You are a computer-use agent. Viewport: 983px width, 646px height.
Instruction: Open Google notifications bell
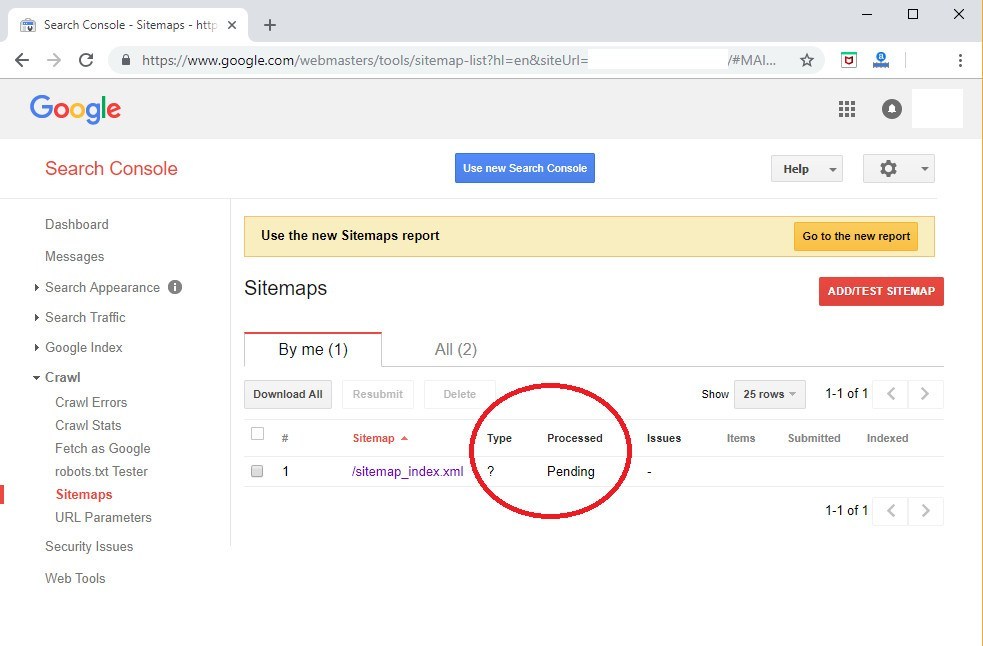(891, 109)
